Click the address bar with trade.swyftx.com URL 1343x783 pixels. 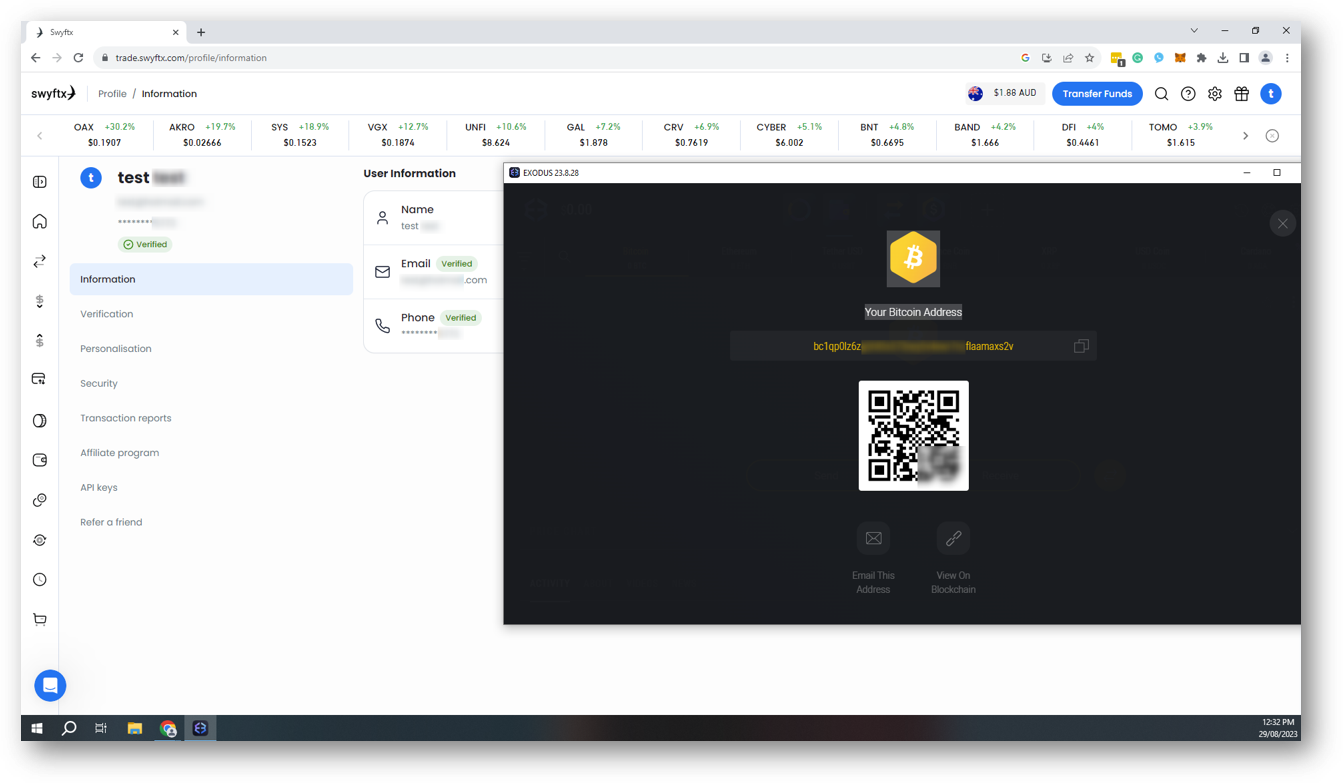pos(555,58)
